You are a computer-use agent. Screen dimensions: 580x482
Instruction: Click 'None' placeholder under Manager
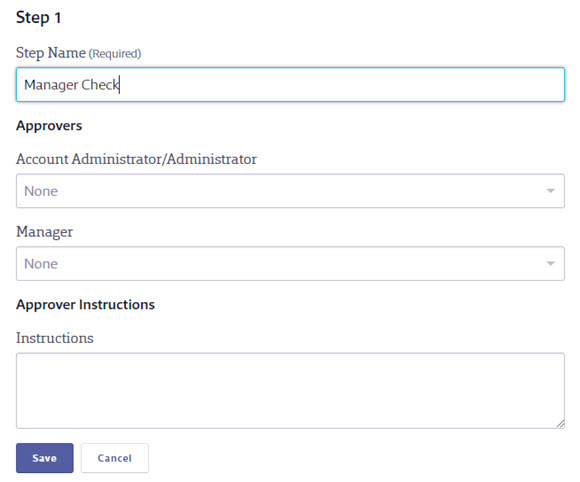coord(41,263)
